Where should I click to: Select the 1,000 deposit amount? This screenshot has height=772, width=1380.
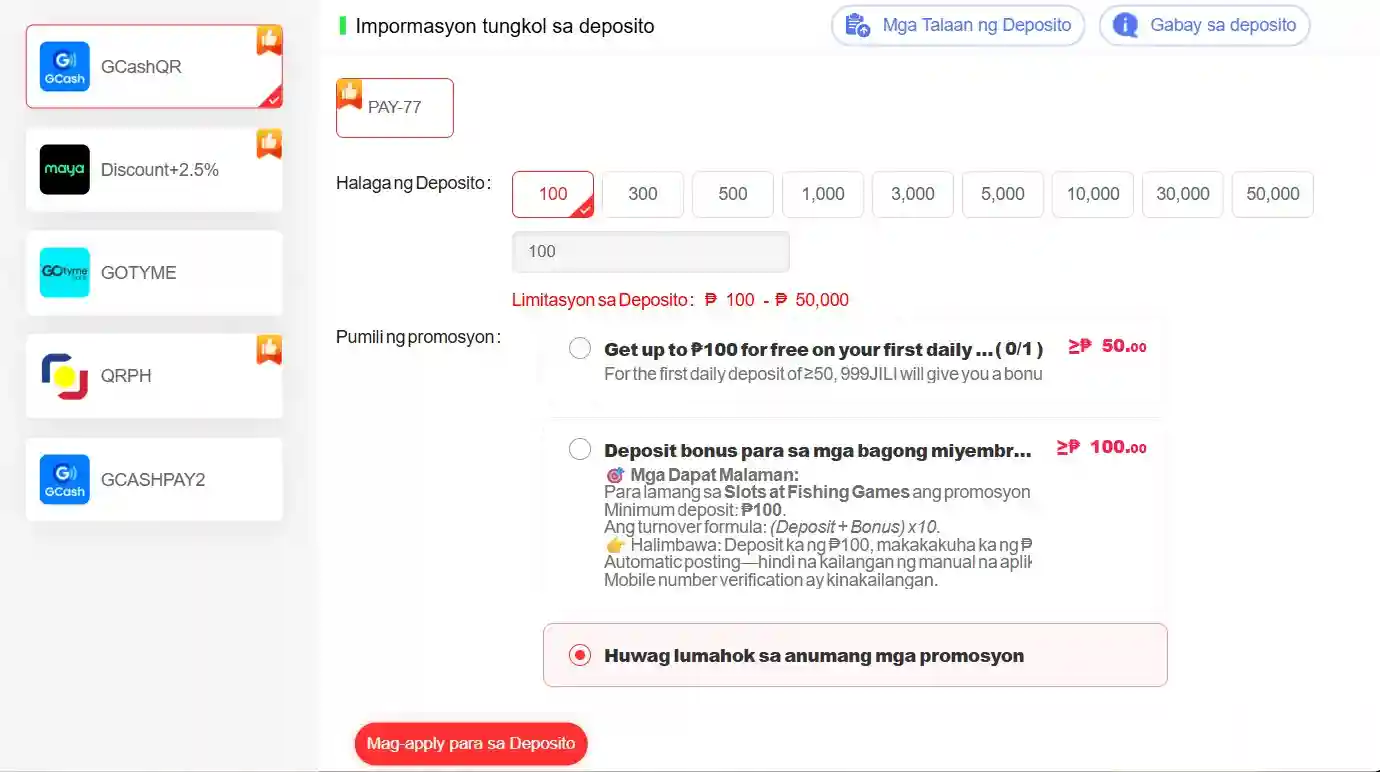[x=822, y=194]
